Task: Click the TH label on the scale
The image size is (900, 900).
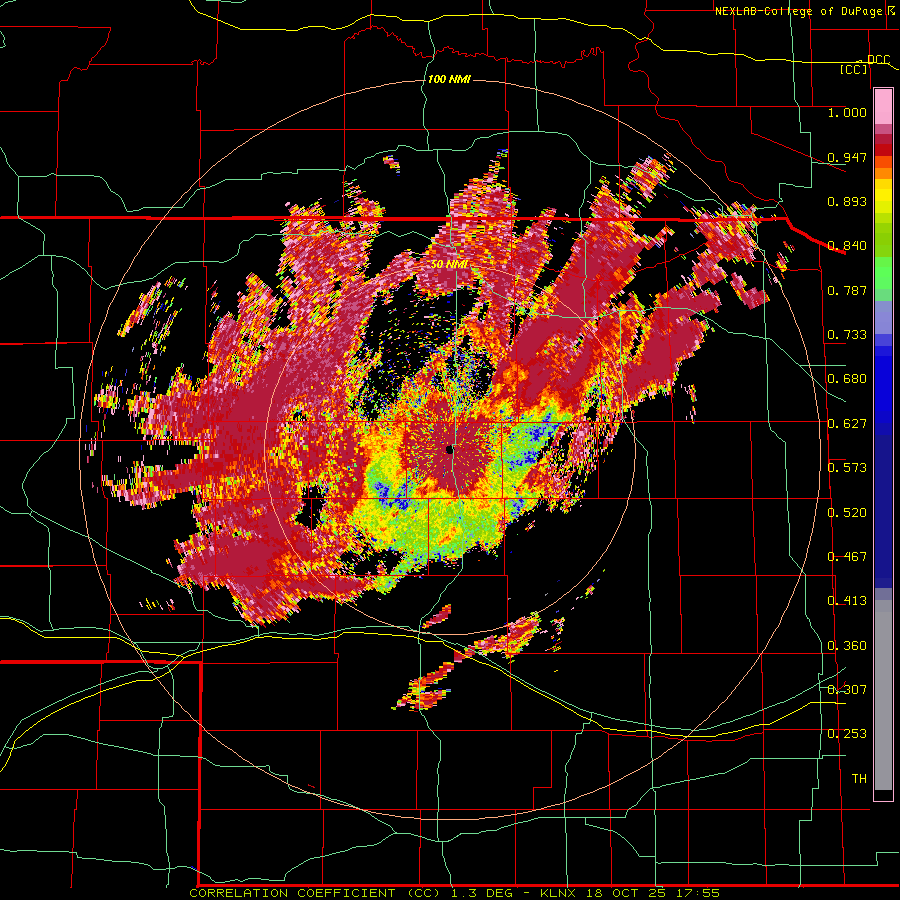Action: click(x=859, y=779)
